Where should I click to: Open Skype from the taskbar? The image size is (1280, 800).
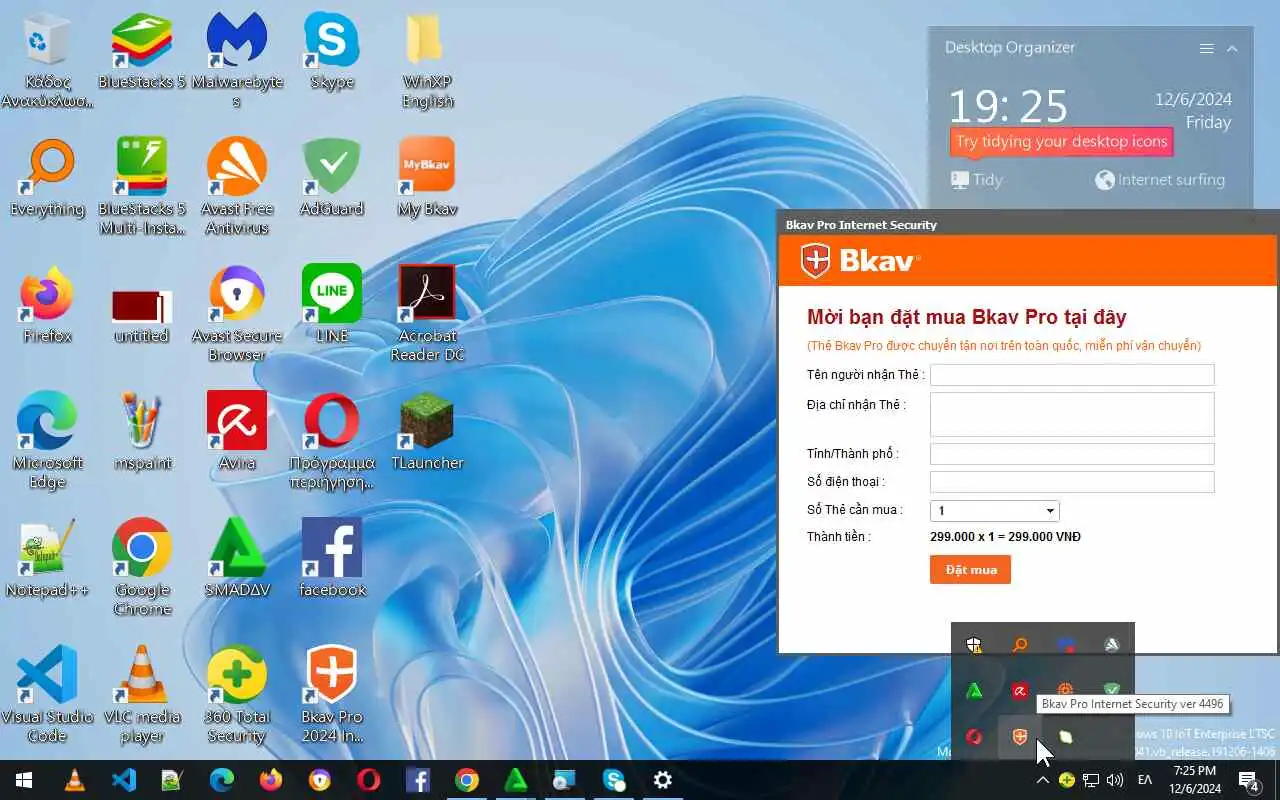click(x=614, y=780)
